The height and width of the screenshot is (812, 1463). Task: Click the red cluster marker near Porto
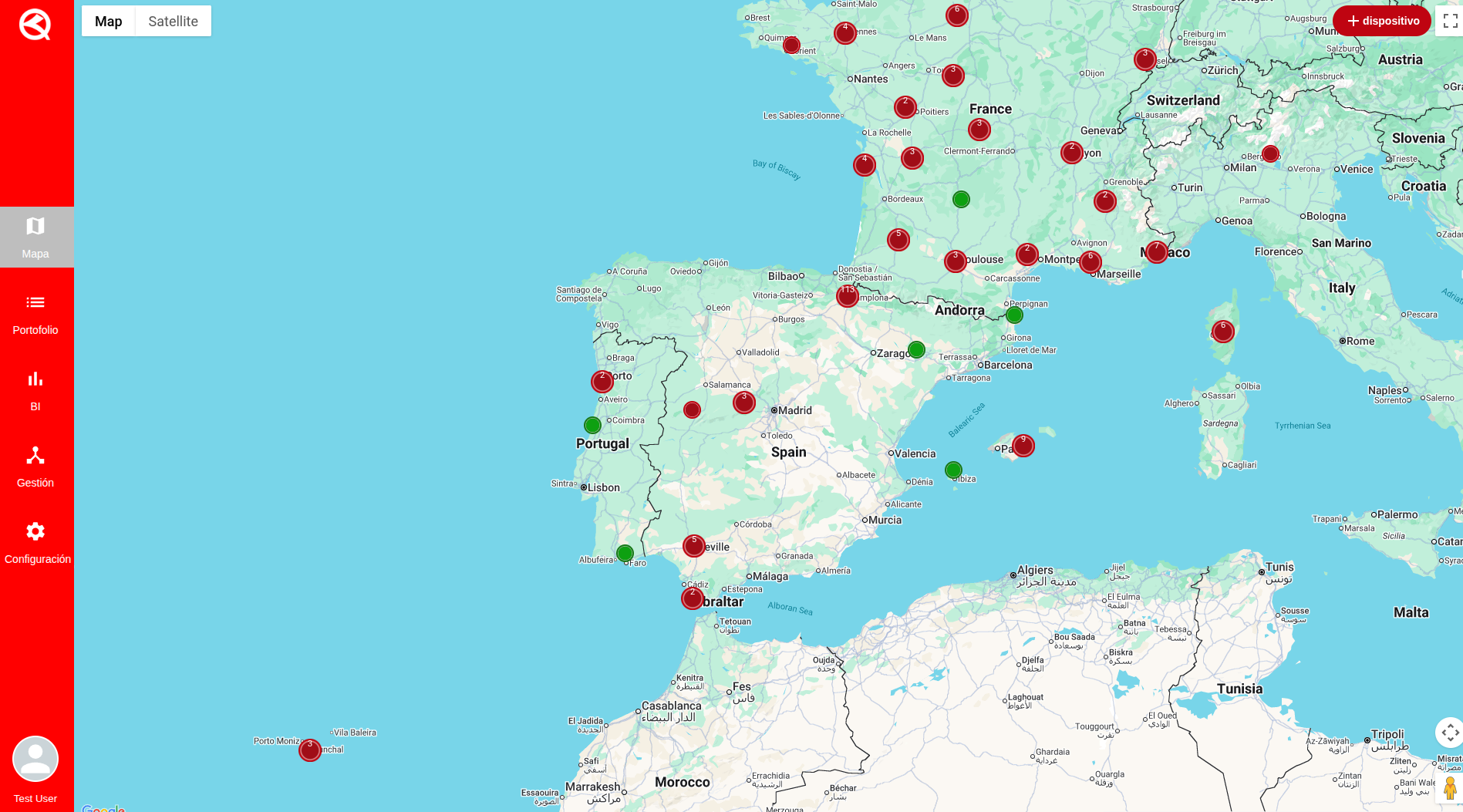pyautogui.click(x=602, y=381)
